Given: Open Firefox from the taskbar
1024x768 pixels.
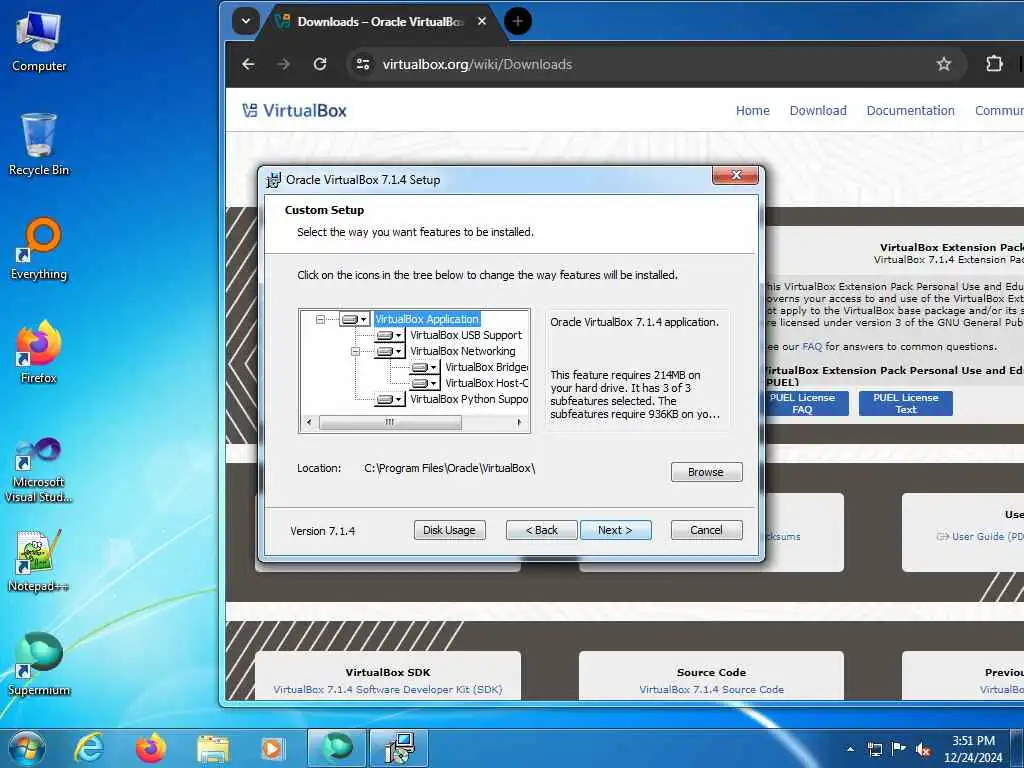Looking at the screenshot, I should (151, 748).
